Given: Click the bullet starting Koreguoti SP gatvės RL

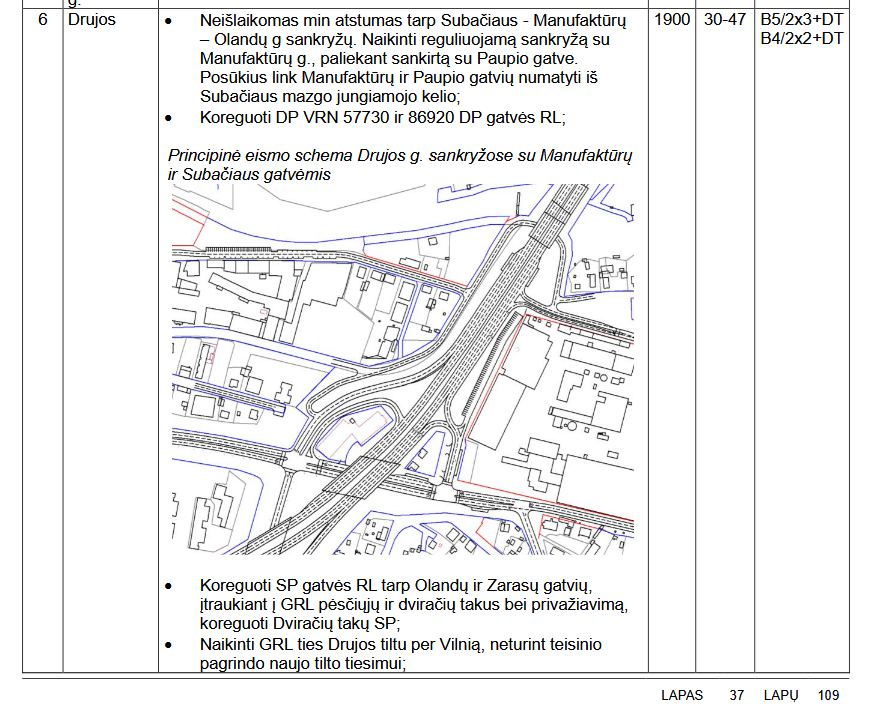Looking at the screenshot, I should (x=413, y=603).
